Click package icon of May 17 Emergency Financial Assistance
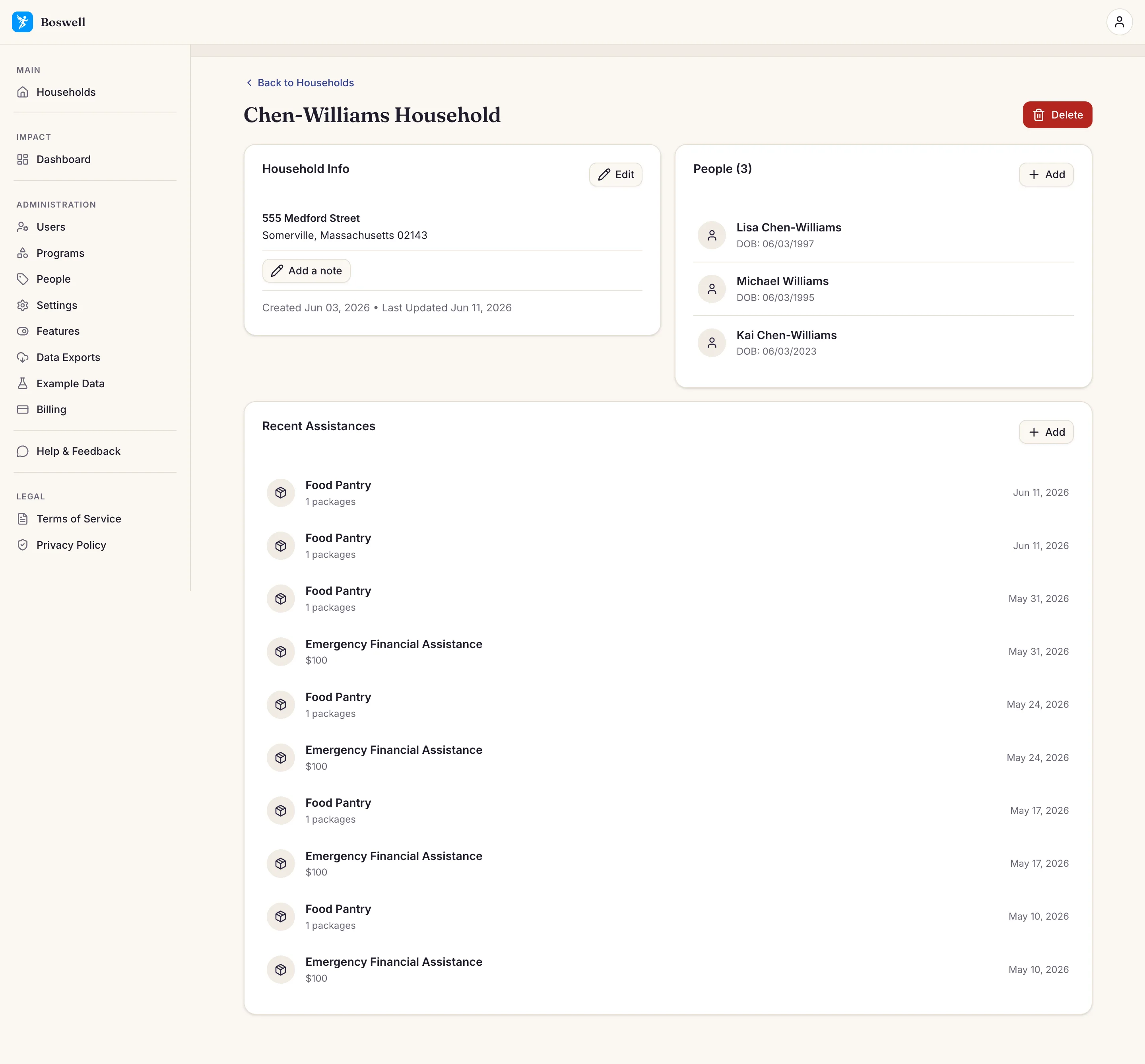The height and width of the screenshot is (1064, 1145). tap(280, 864)
